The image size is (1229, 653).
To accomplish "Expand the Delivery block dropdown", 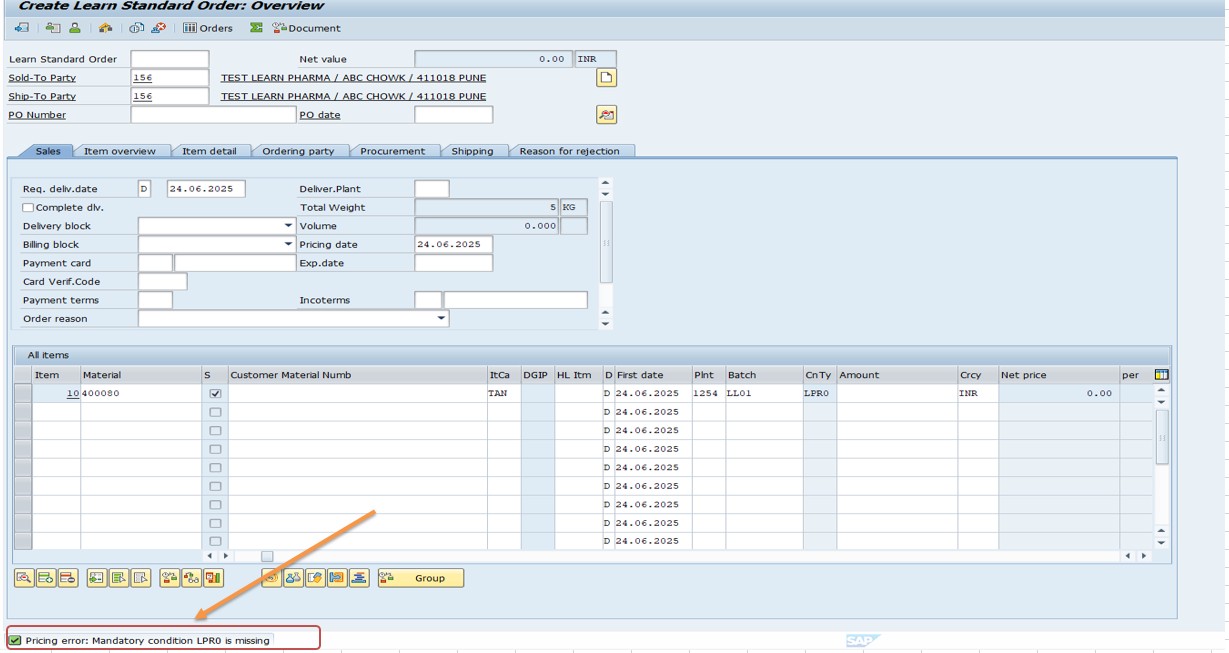I will pyautogui.click(x=288, y=226).
